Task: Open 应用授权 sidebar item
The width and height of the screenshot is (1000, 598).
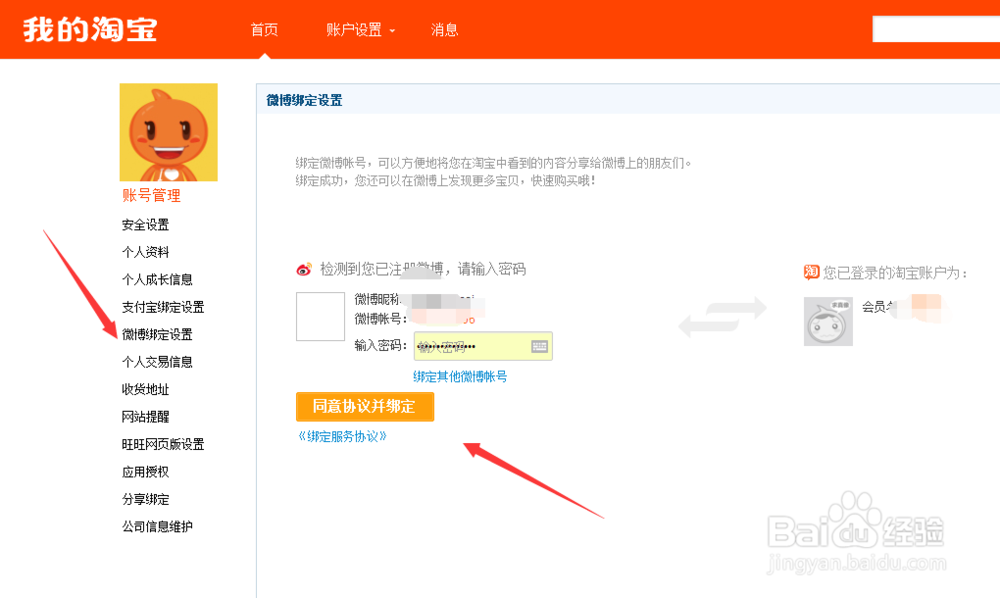Action: (x=145, y=471)
